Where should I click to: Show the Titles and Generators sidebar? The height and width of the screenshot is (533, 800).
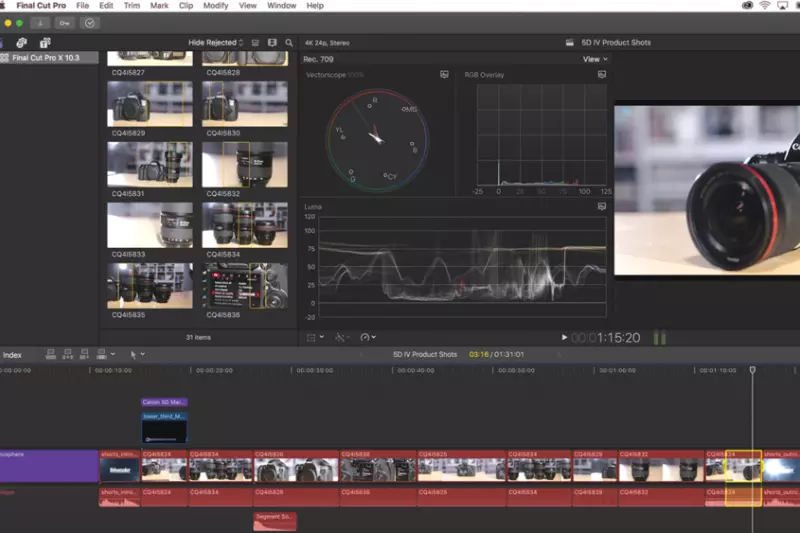[x=45, y=42]
